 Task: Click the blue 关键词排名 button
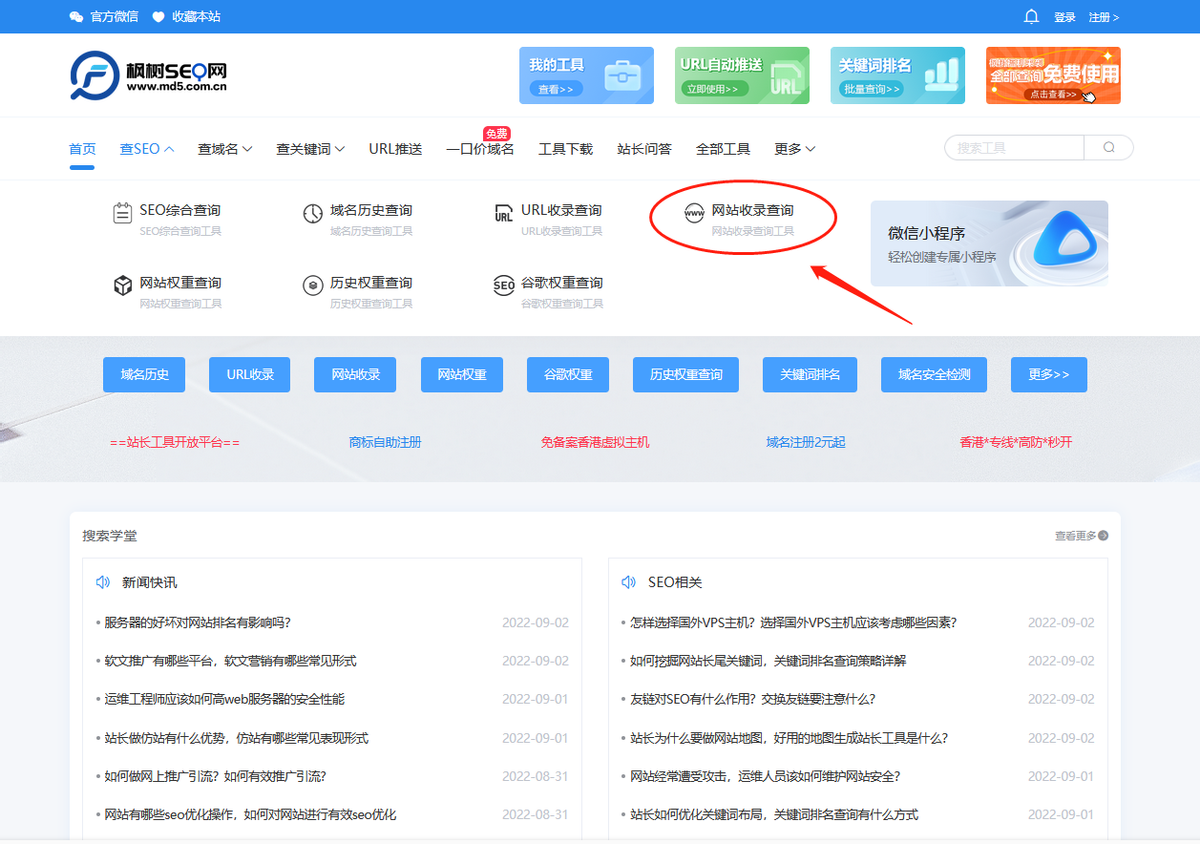tap(810, 374)
